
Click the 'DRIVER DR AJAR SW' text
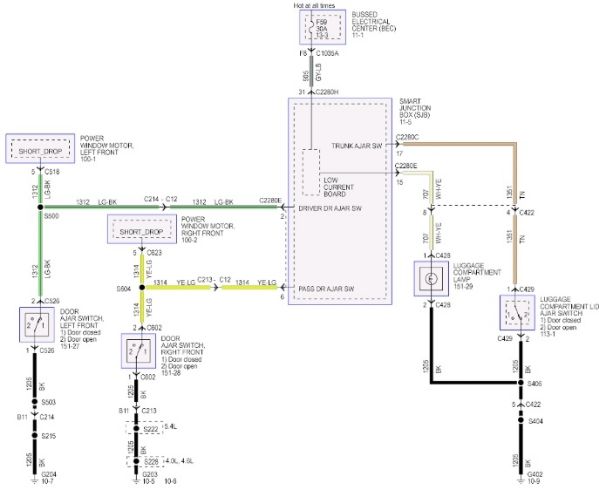(x=330, y=209)
